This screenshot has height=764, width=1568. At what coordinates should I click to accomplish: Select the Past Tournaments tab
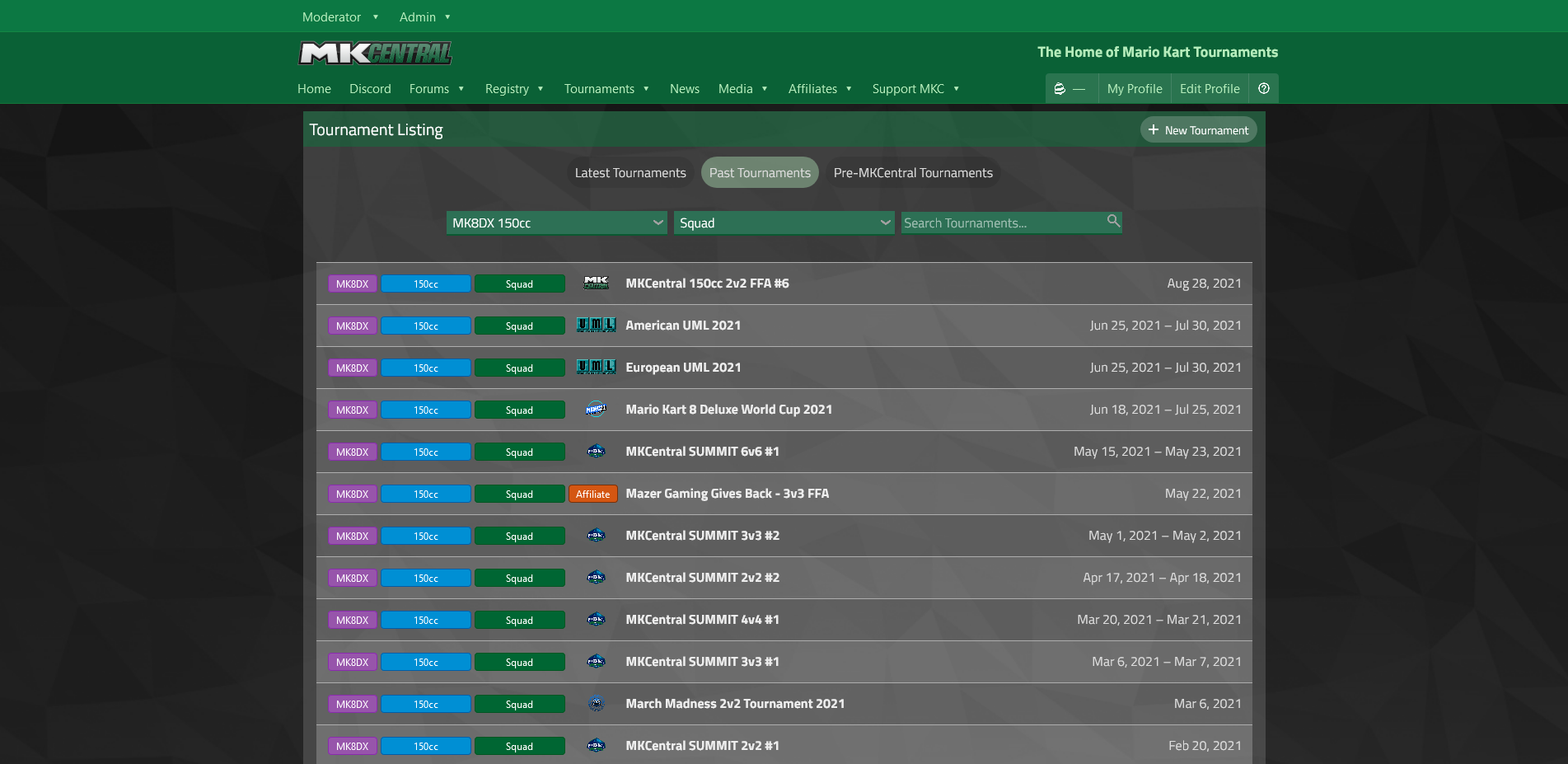point(760,172)
